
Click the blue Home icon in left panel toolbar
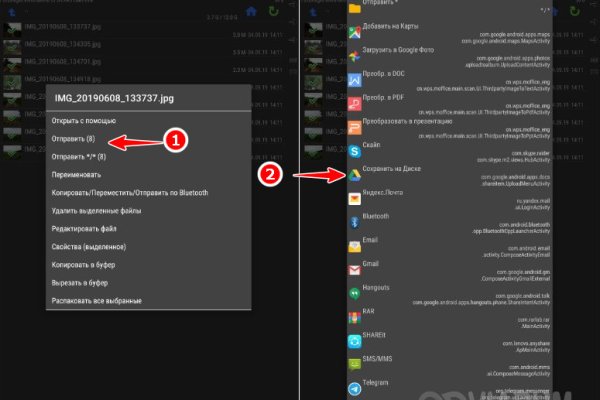[250, 11]
